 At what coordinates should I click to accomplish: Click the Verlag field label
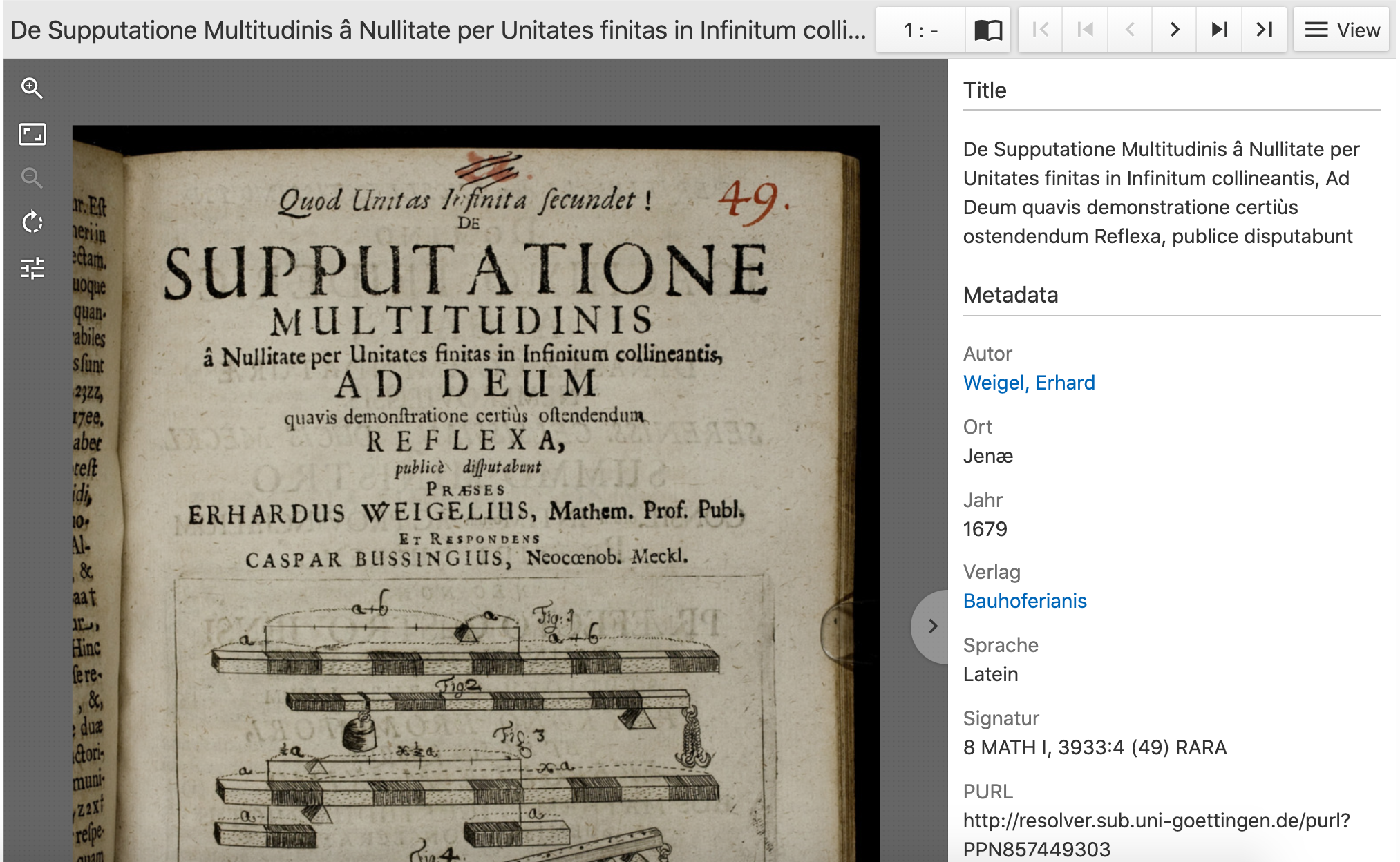tap(992, 572)
